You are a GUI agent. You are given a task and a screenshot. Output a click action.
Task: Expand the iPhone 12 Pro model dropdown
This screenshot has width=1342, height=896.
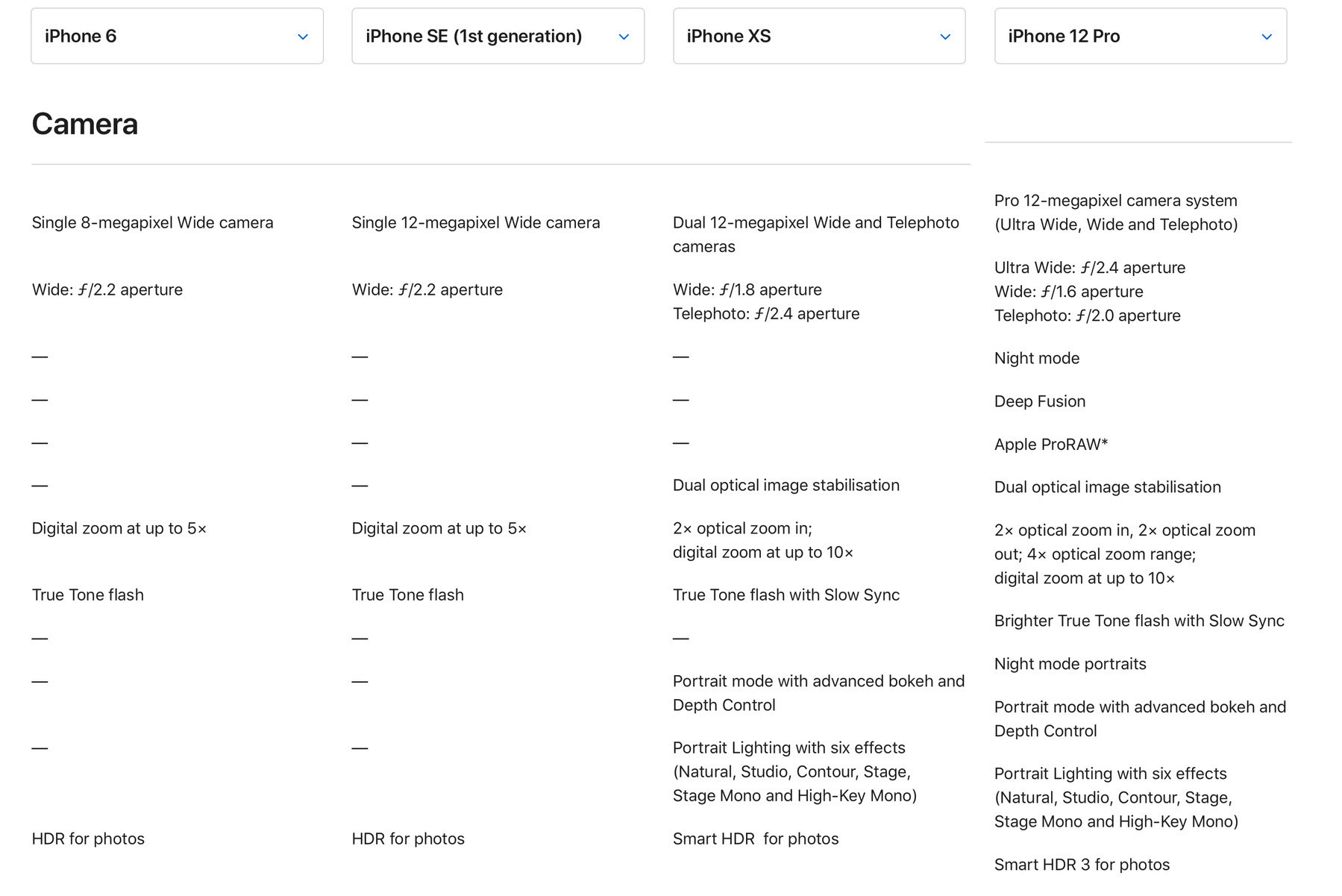pyautogui.click(x=1140, y=36)
